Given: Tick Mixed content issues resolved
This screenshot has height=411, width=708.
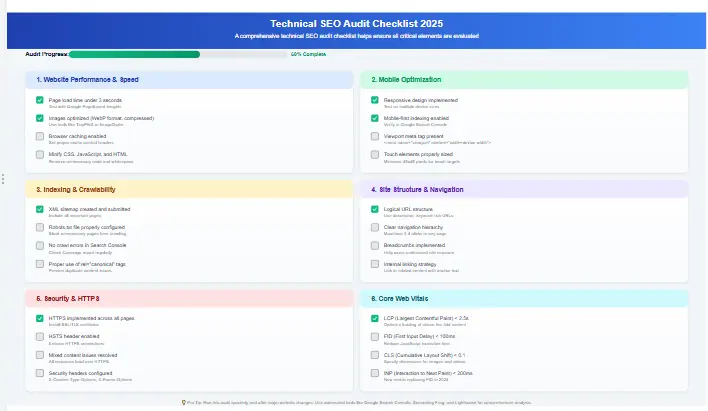Looking at the screenshot, I should coord(40,355).
